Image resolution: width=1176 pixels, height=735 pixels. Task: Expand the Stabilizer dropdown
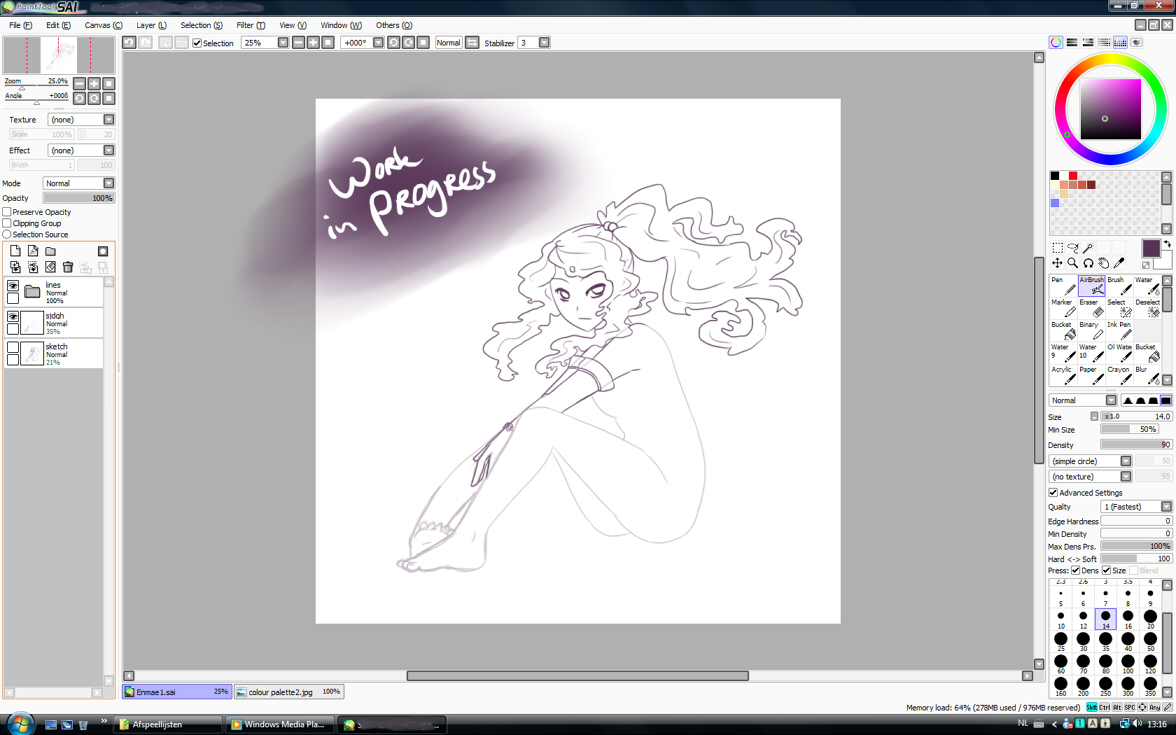pos(544,43)
